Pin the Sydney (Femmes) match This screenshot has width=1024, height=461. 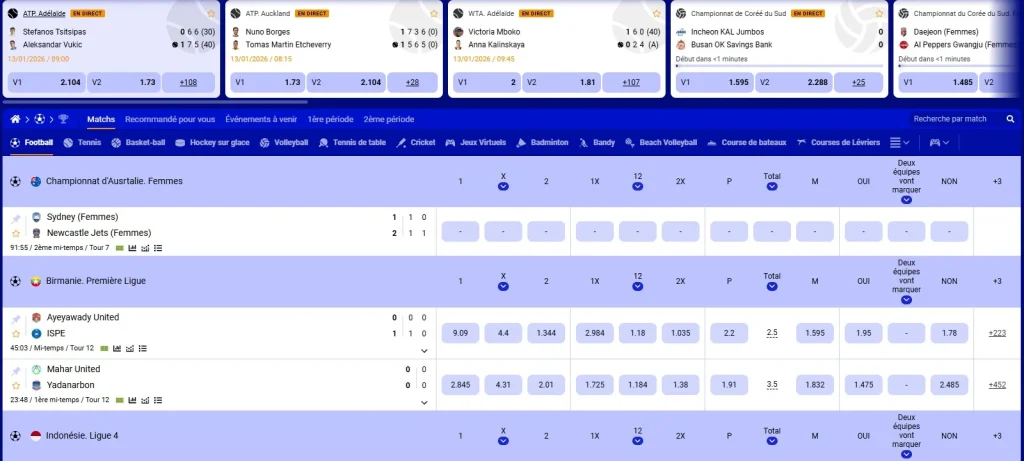click(x=16, y=219)
